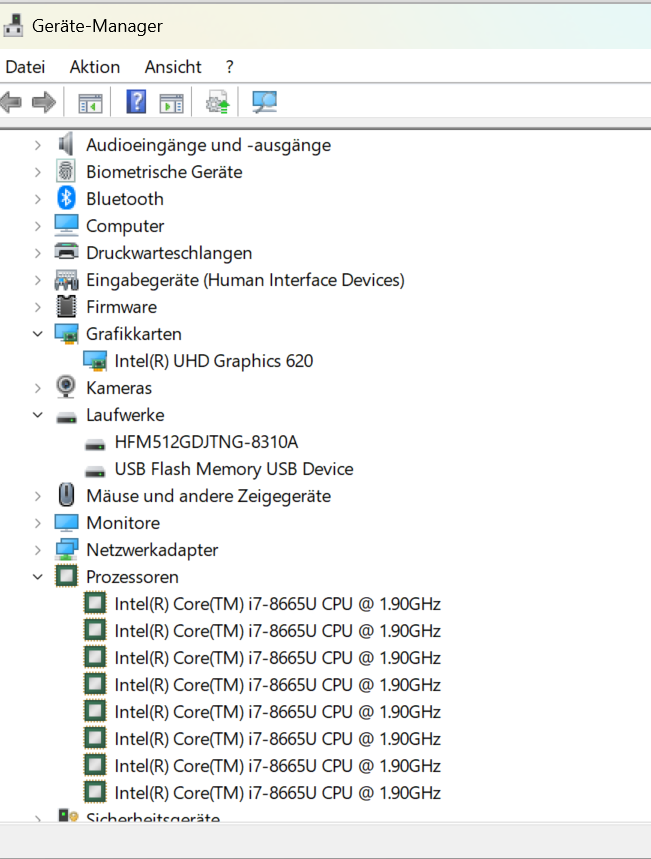
Task: Select the Grafikkarten category label
Action: click(134, 334)
